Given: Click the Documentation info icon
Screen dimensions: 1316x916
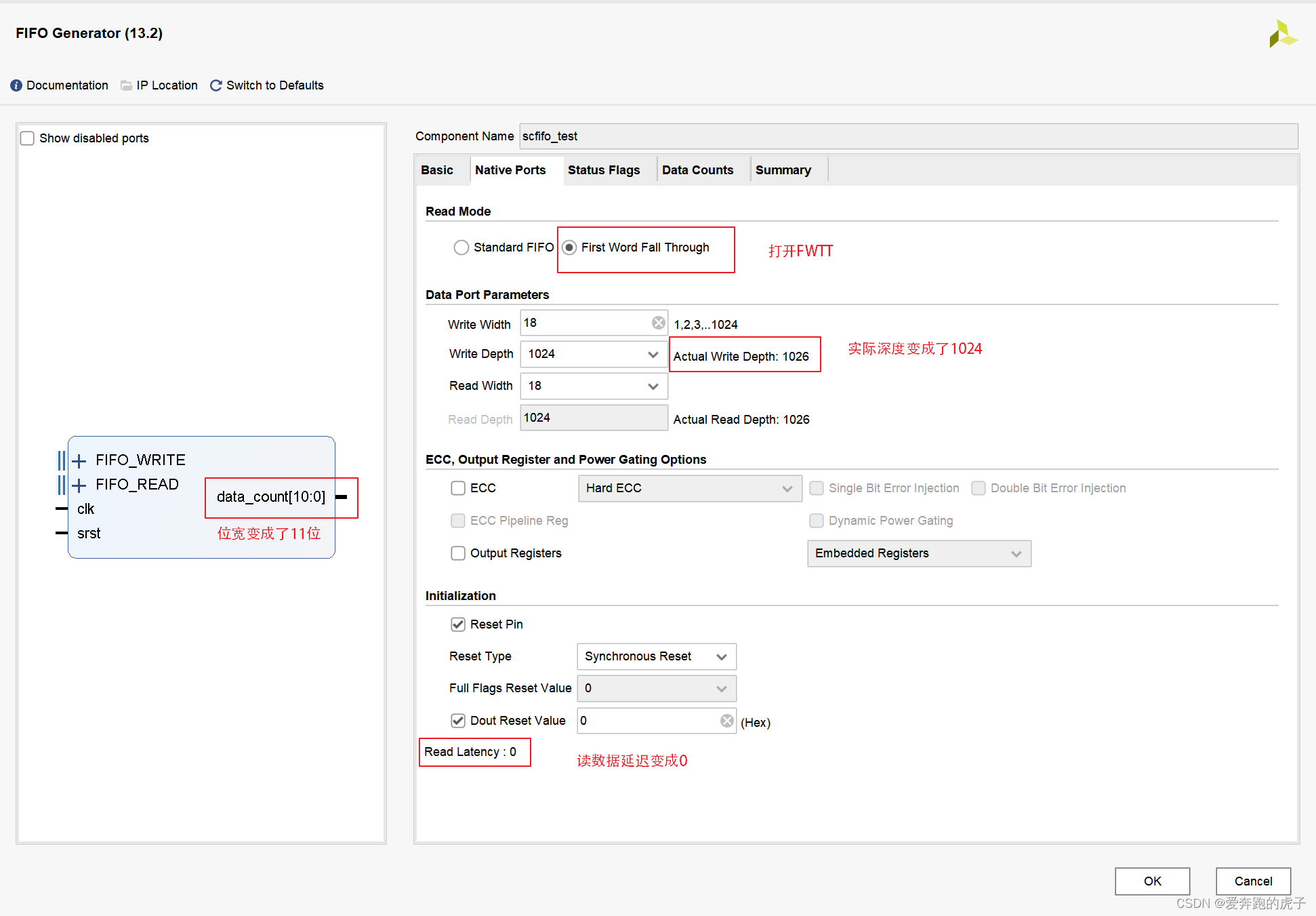Looking at the screenshot, I should 16,85.
